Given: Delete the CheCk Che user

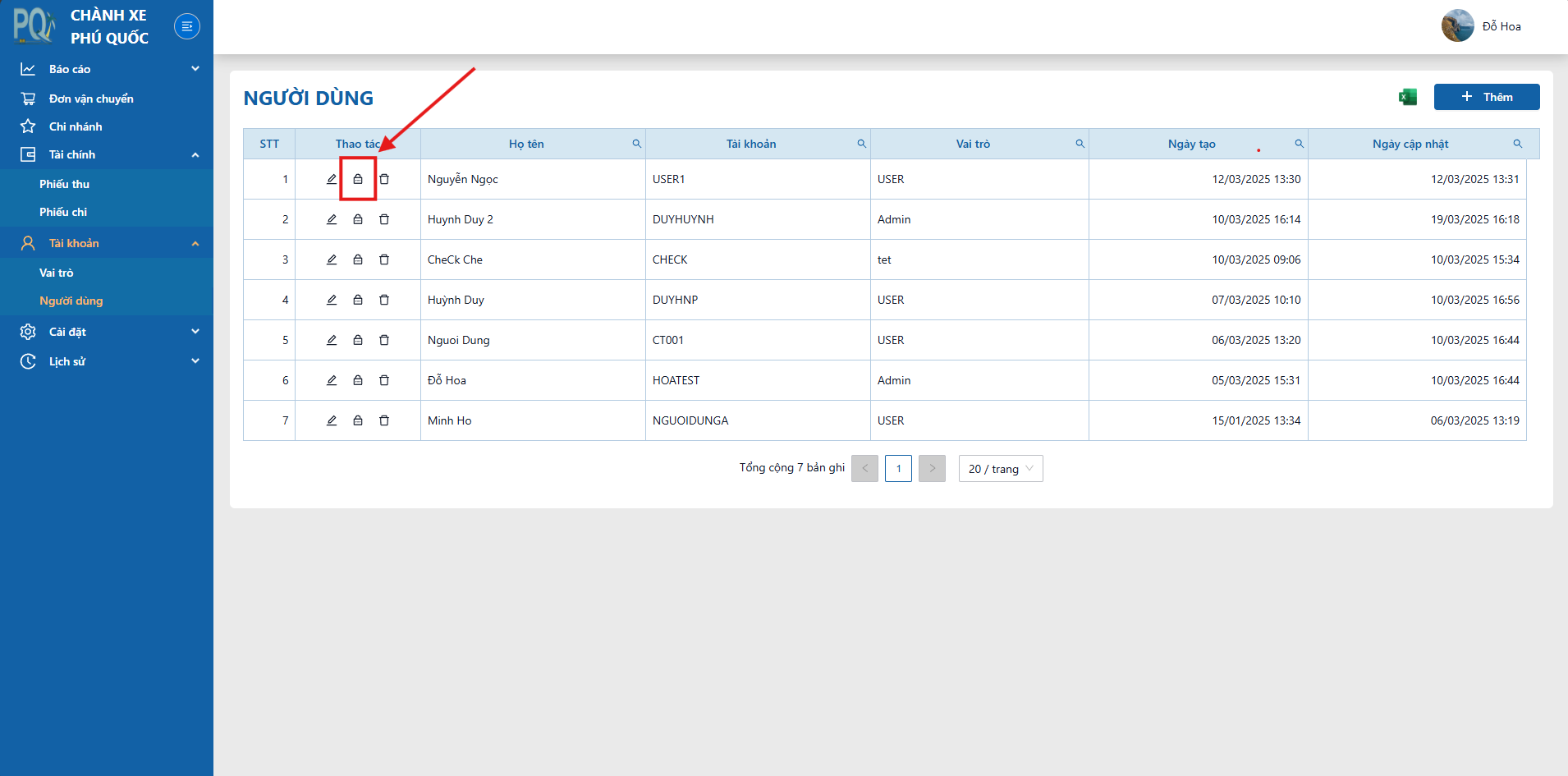Looking at the screenshot, I should coord(384,259).
